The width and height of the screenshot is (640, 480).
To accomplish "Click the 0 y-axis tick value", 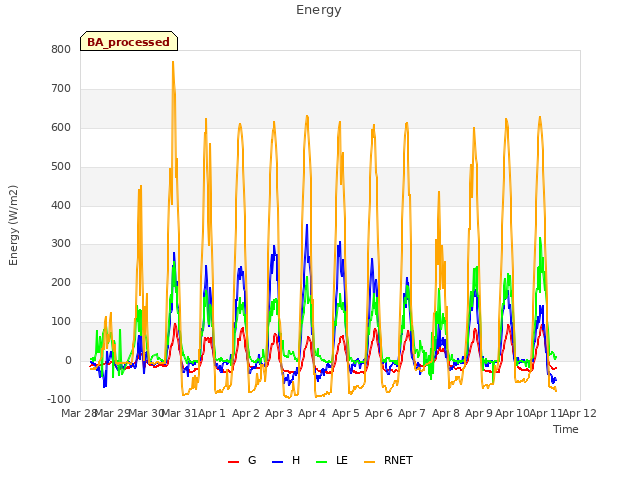I will (x=68, y=361).
